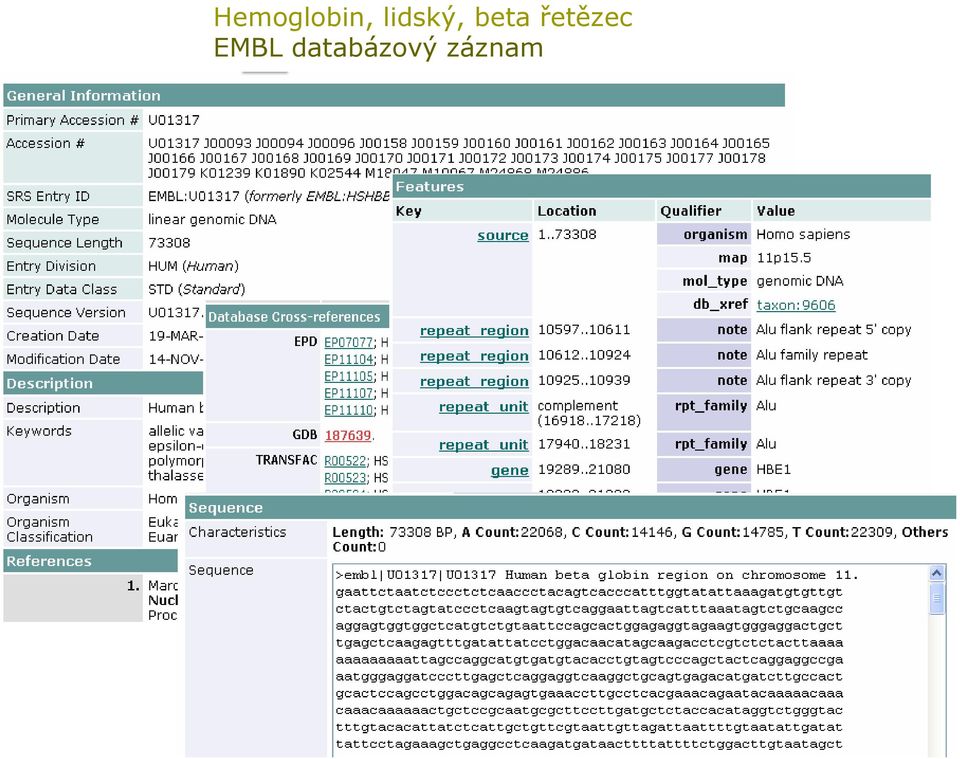The width and height of the screenshot is (960, 759).
Task: Click the Sequence Version label
Action: [x=66, y=312]
